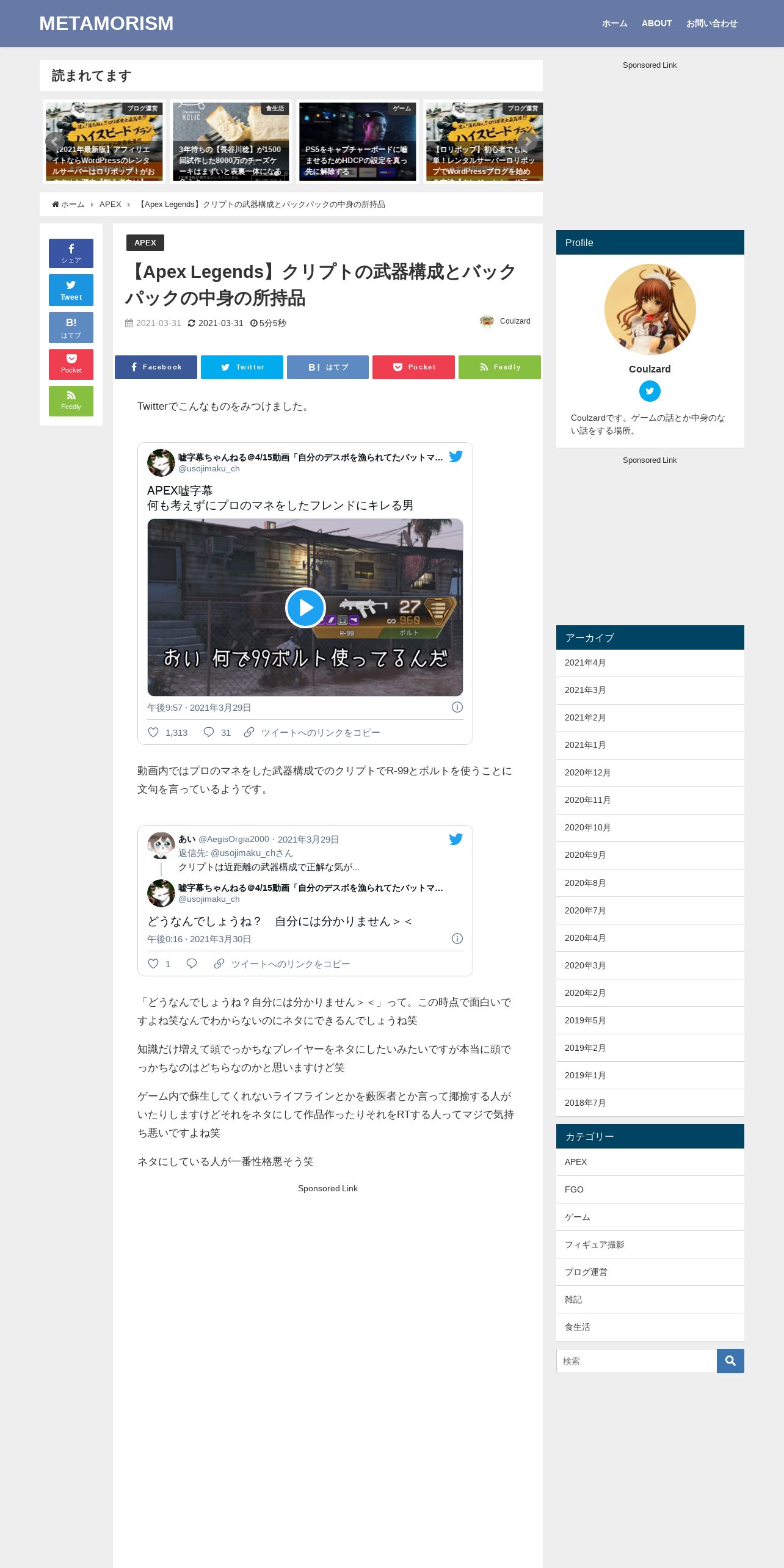The height and width of the screenshot is (1568, 784).
Task: Copy link to the first tweet
Action: click(x=311, y=732)
